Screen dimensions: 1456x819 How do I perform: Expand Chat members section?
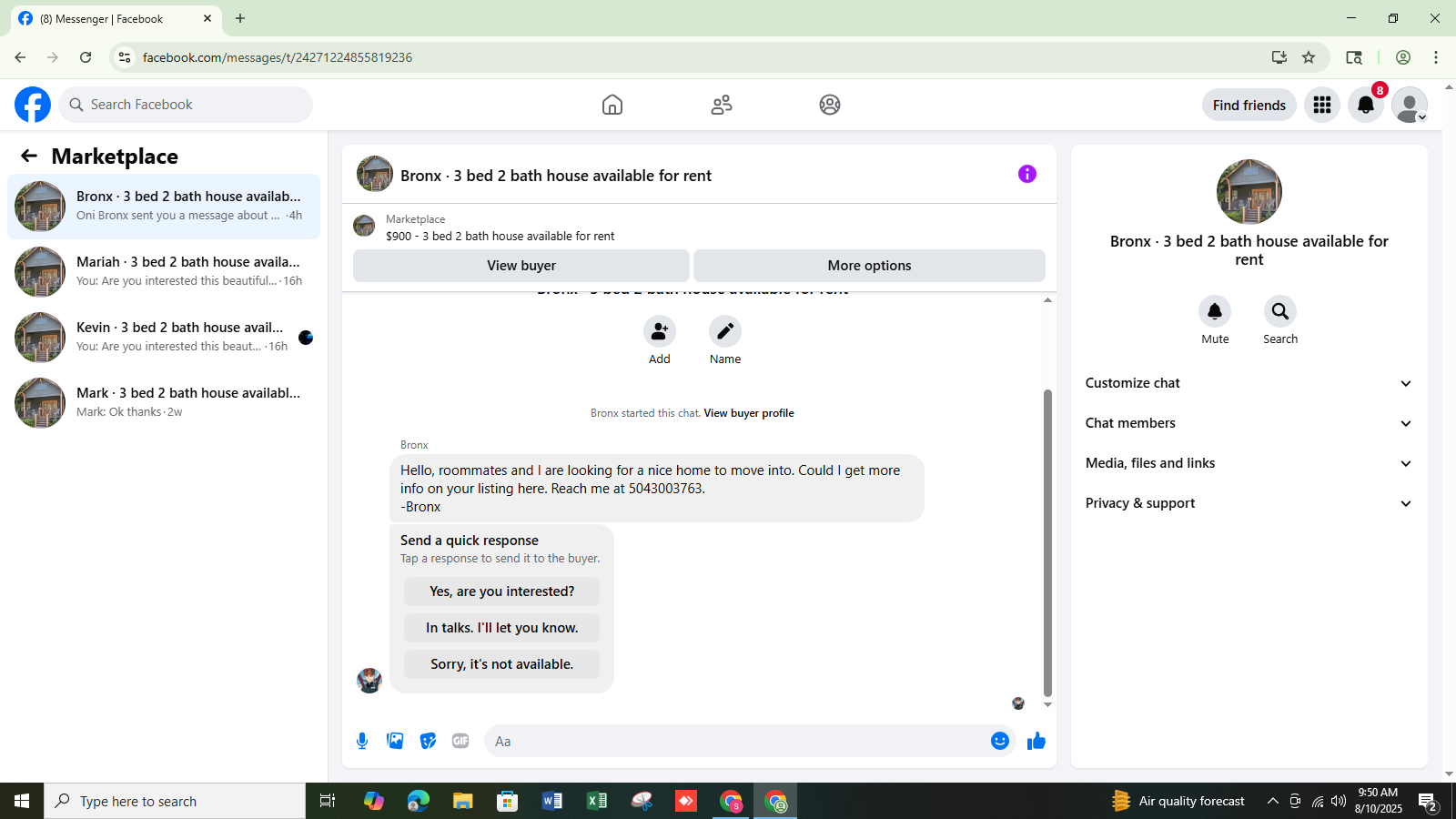(x=1249, y=423)
